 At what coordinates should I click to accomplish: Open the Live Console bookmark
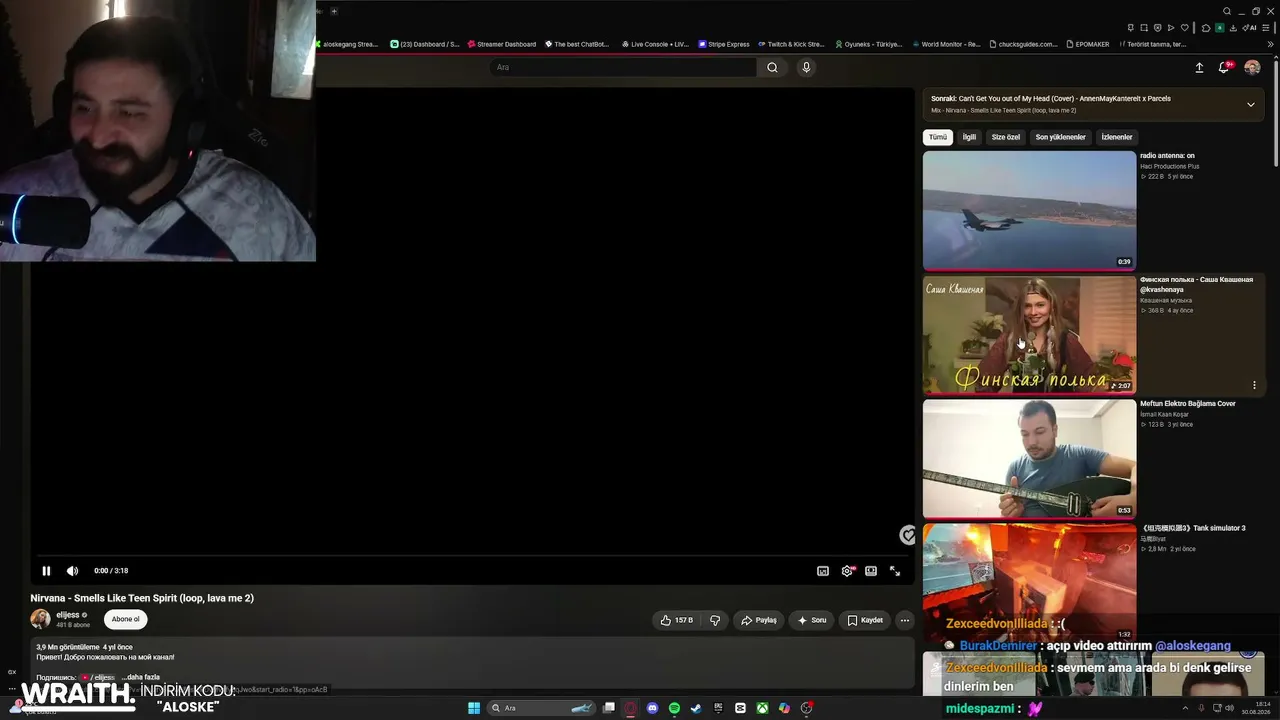click(655, 44)
